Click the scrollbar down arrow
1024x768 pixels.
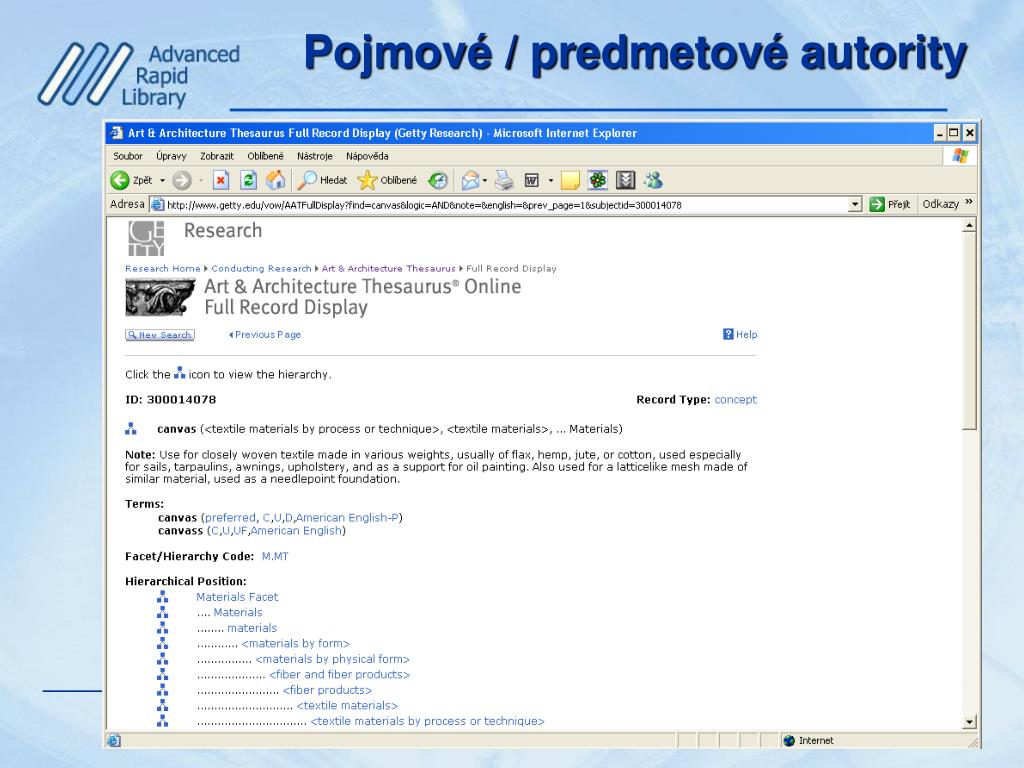(x=969, y=722)
